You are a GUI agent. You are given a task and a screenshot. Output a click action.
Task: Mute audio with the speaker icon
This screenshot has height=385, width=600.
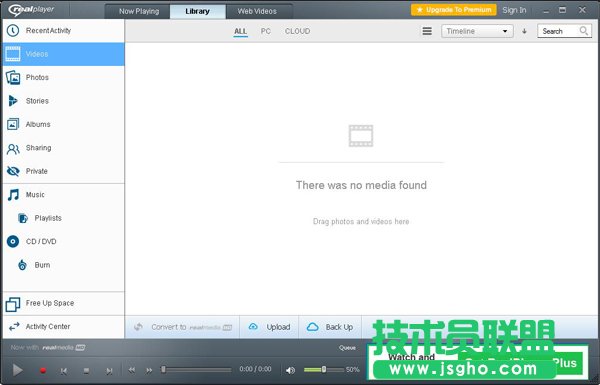point(290,370)
